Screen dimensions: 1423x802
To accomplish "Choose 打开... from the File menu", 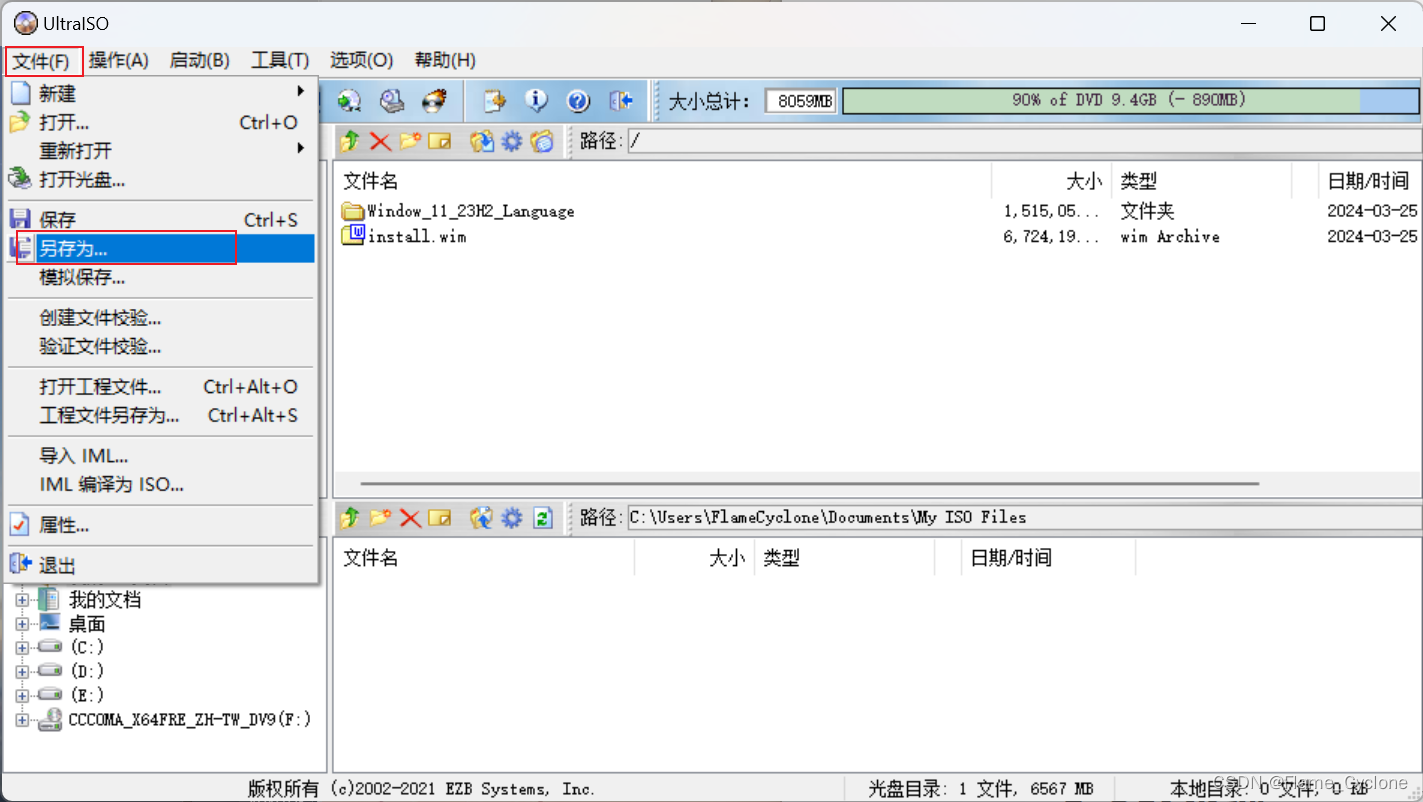I will [x=161, y=122].
